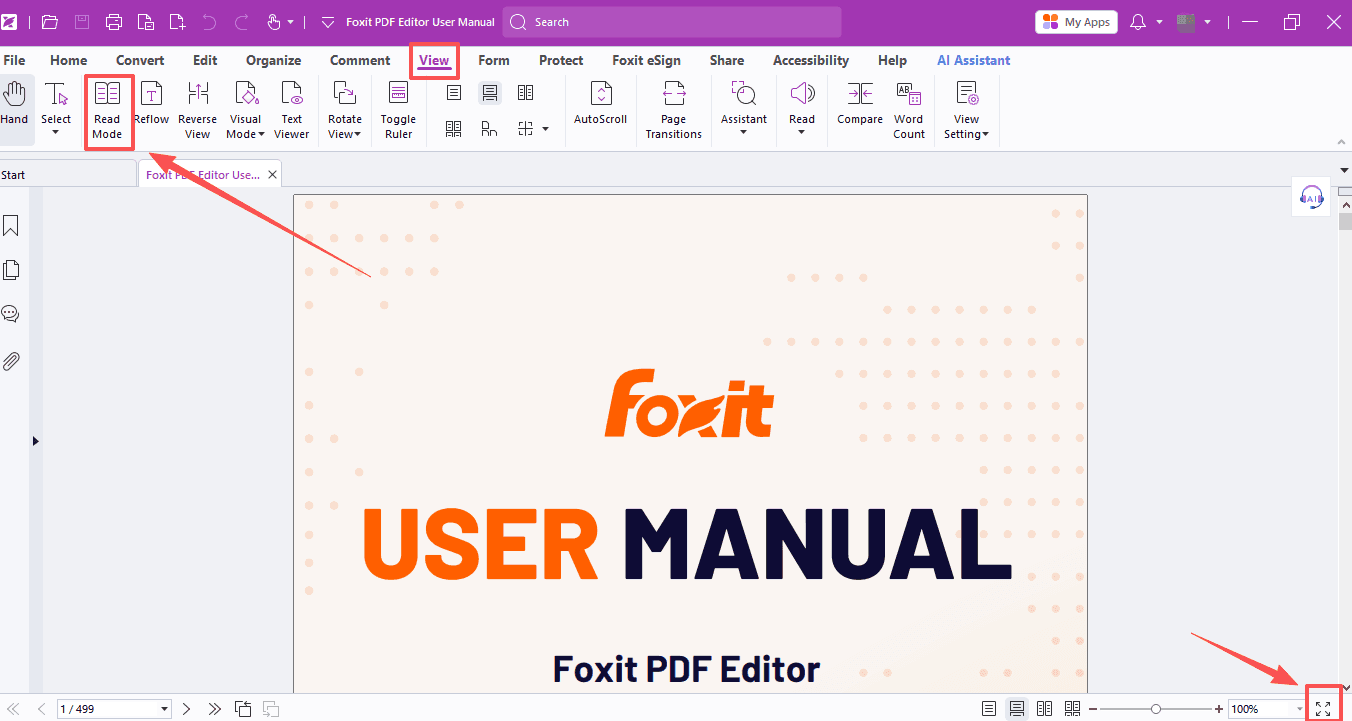Image resolution: width=1352 pixels, height=721 pixels.
Task: Expand the Split view dropdown arrow
Action: pyautogui.click(x=545, y=128)
